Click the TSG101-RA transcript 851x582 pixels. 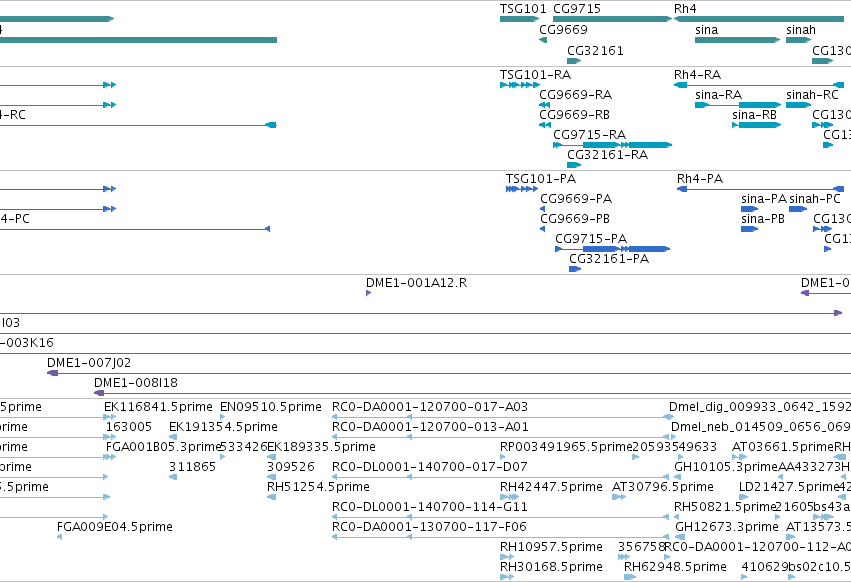(x=520, y=85)
